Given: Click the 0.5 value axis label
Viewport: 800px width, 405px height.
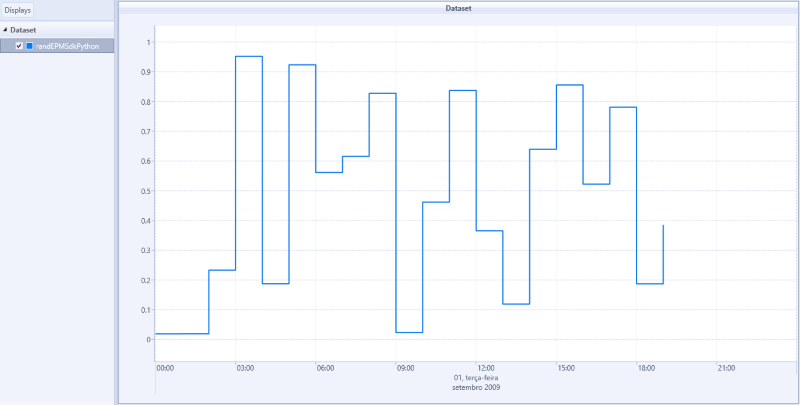Looking at the screenshot, I should tap(146, 191).
